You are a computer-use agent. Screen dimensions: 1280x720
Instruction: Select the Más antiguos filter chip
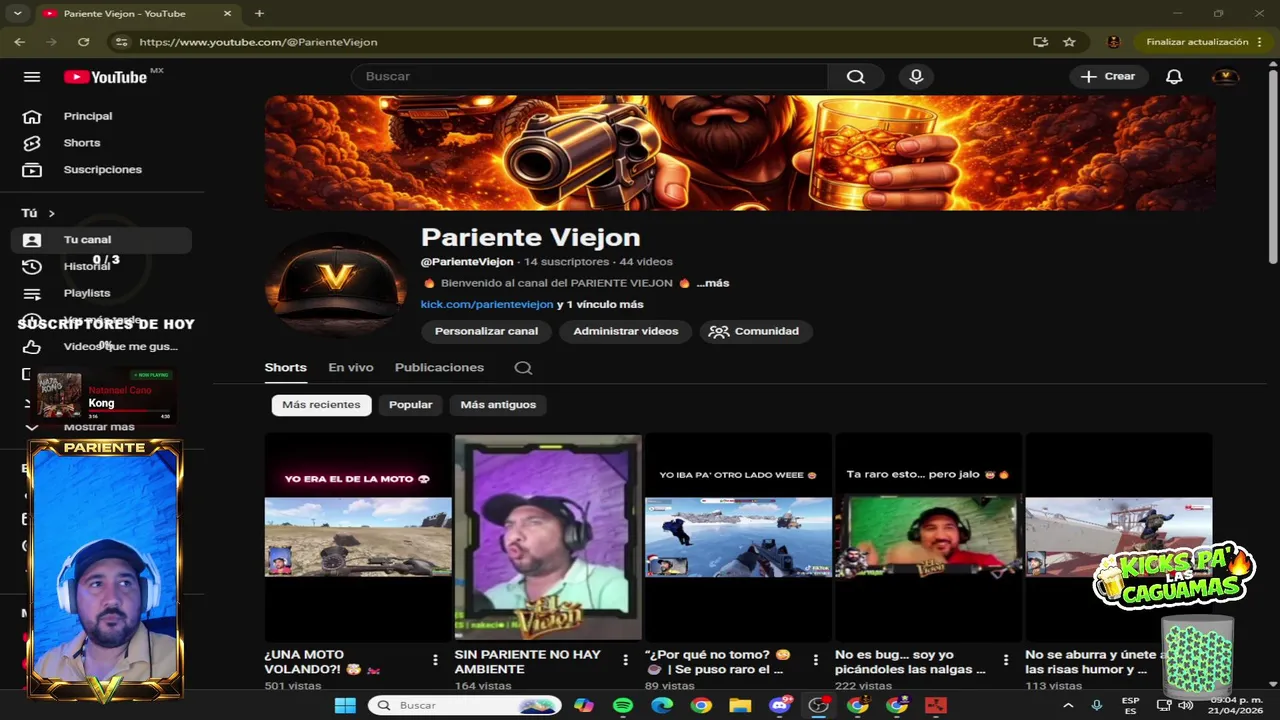pyautogui.click(x=498, y=405)
